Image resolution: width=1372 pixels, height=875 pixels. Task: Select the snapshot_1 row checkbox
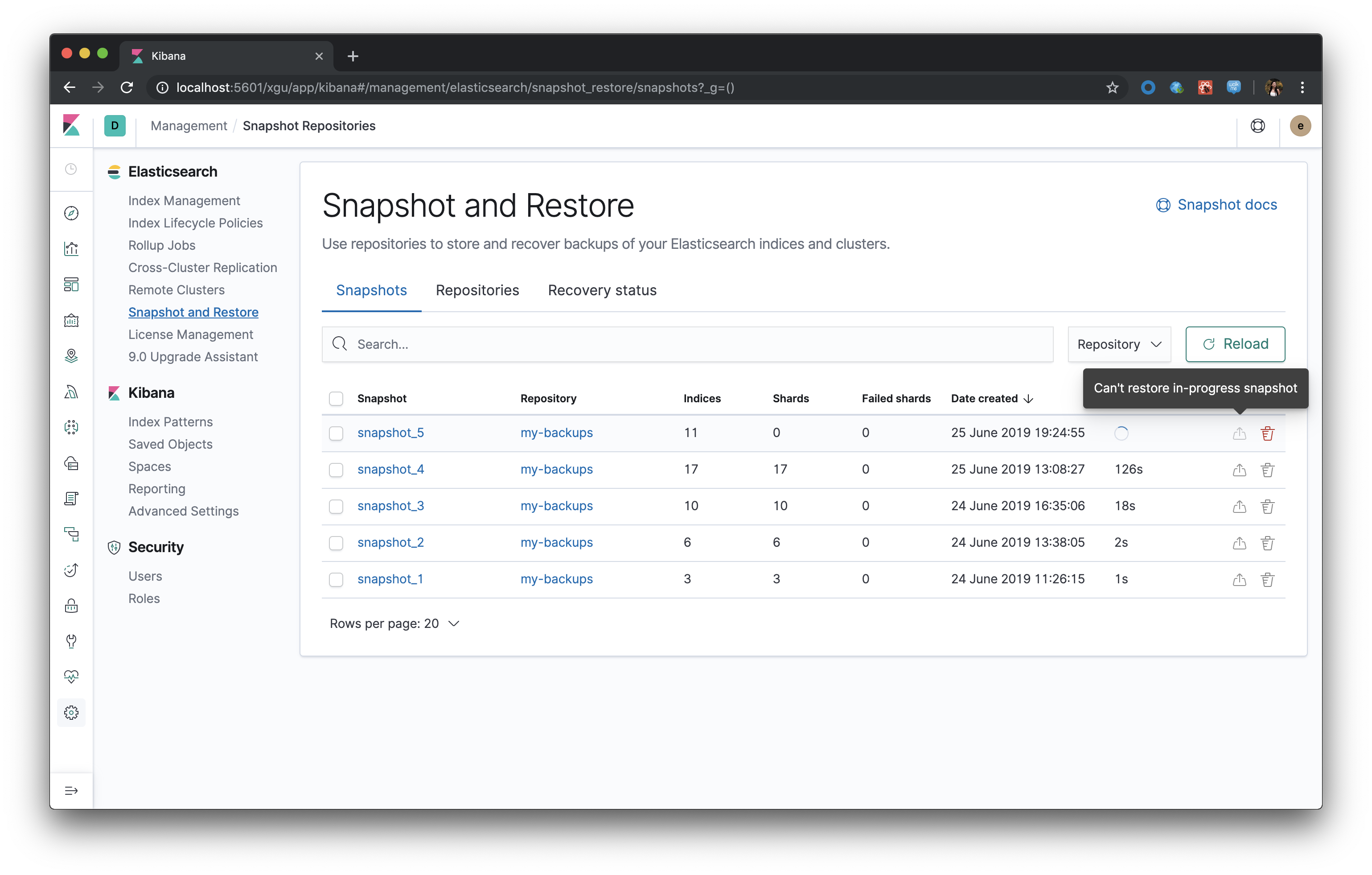tap(336, 579)
